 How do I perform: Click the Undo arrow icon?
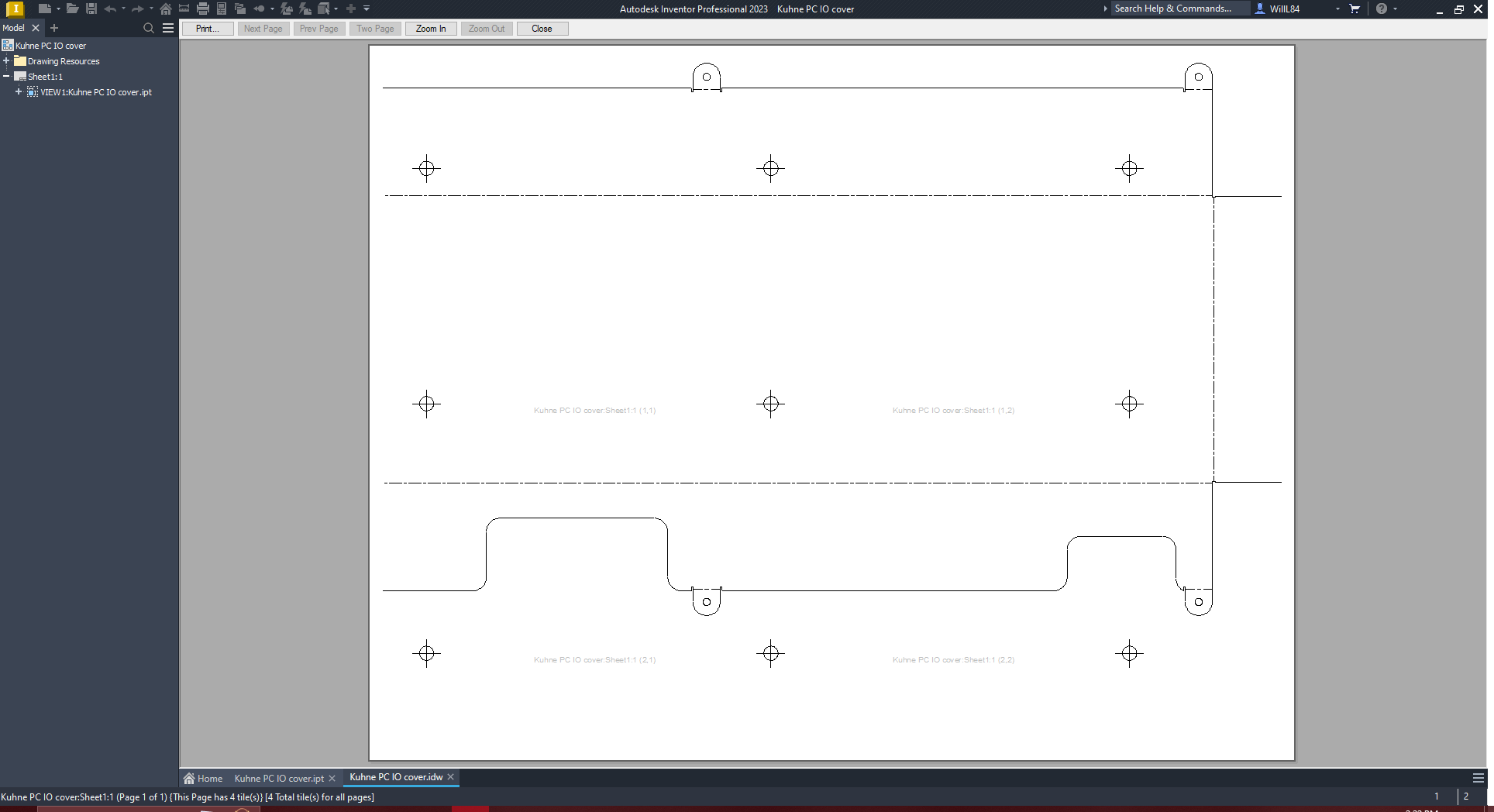[x=109, y=9]
